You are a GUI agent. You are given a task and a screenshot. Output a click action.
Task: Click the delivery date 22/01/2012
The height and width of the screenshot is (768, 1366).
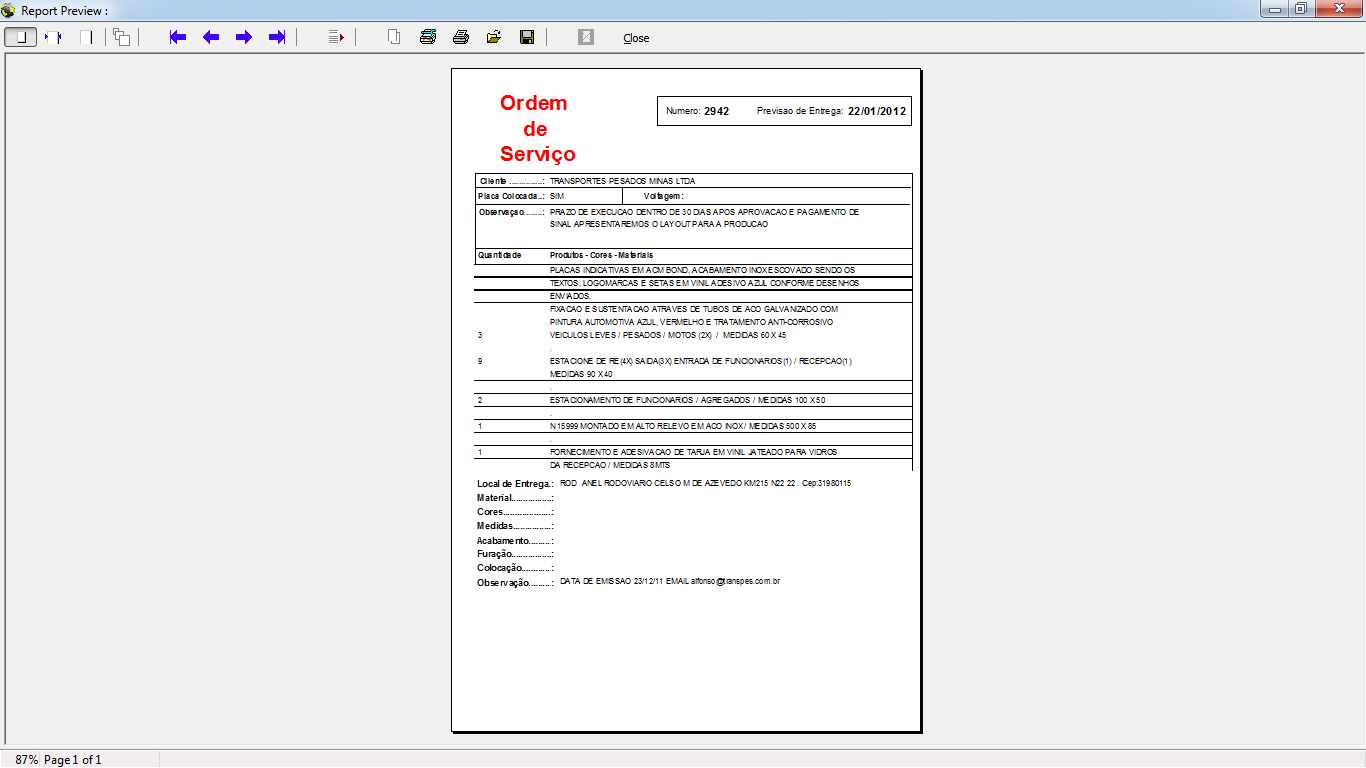coord(877,111)
